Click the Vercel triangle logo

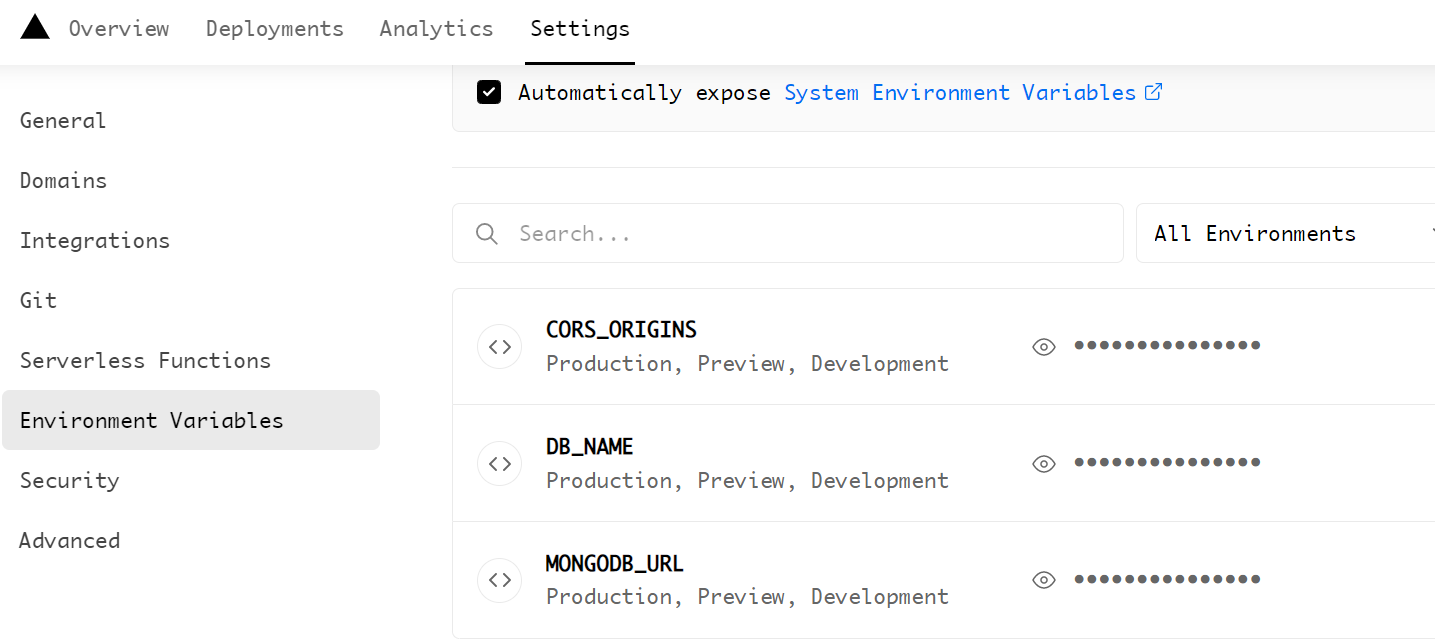(33, 27)
